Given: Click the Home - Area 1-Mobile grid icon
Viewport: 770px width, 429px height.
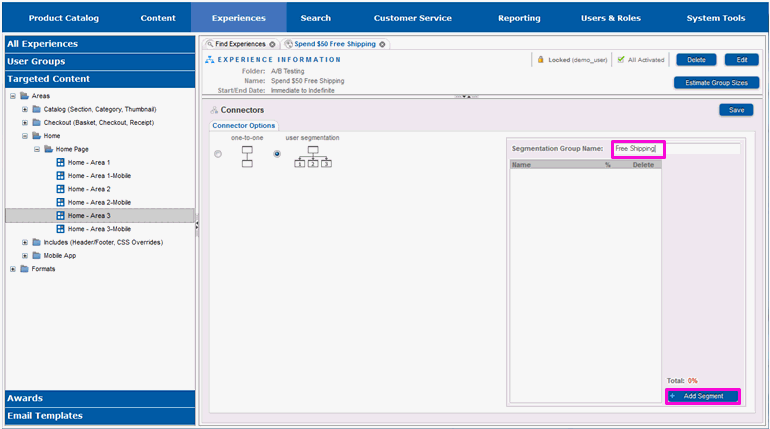Looking at the screenshot, I should click(60, 175).
